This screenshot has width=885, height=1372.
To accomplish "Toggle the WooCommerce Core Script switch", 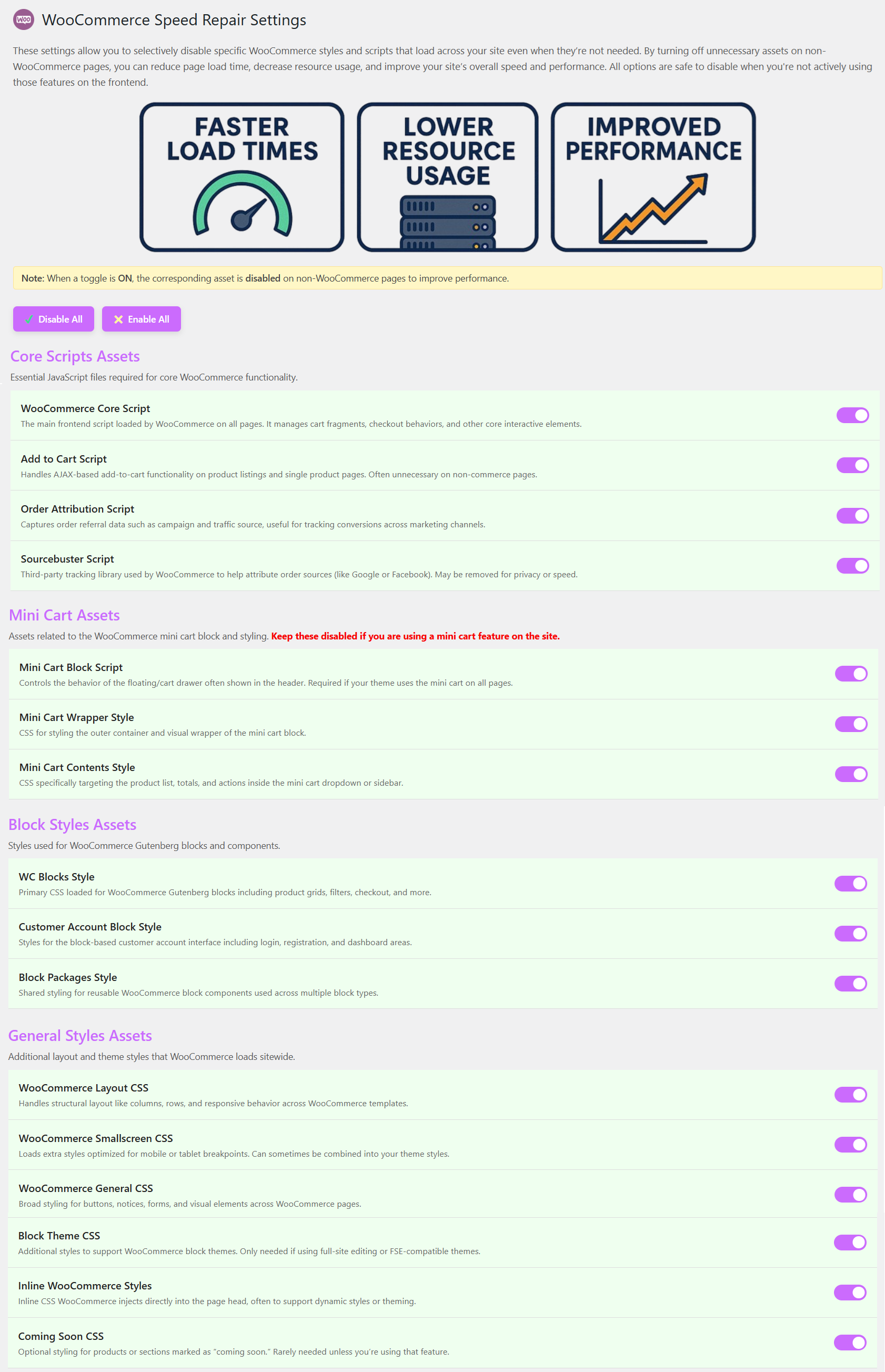I will [853, 415].
